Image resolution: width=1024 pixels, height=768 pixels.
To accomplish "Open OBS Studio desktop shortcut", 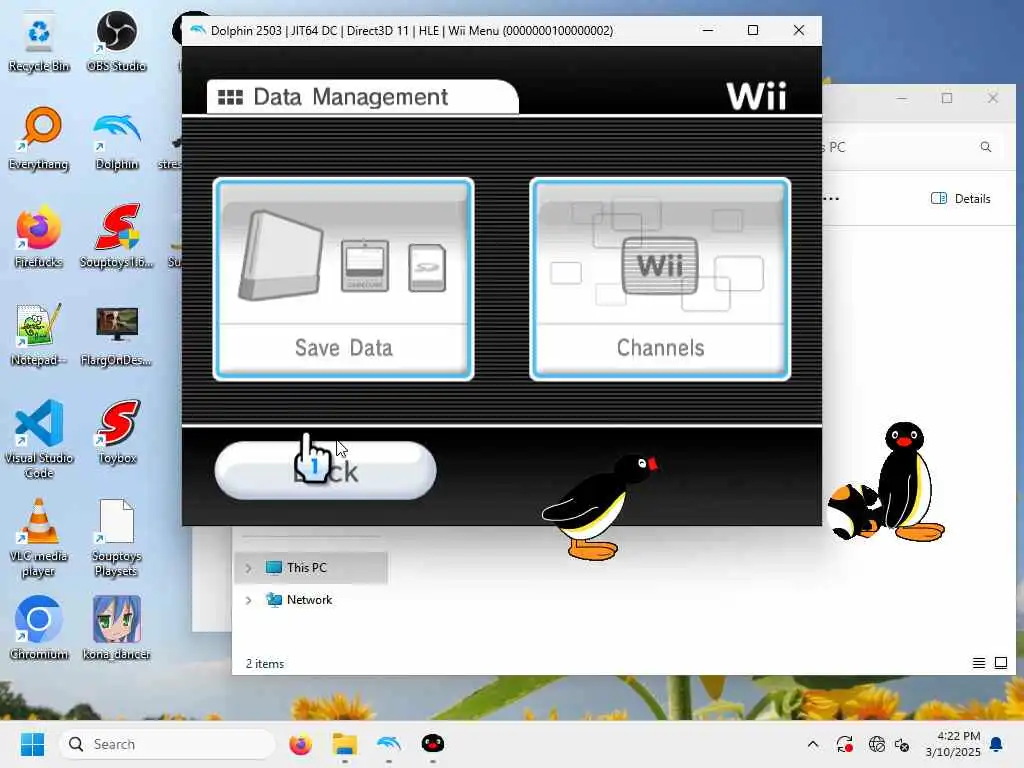I will [116, 42].
